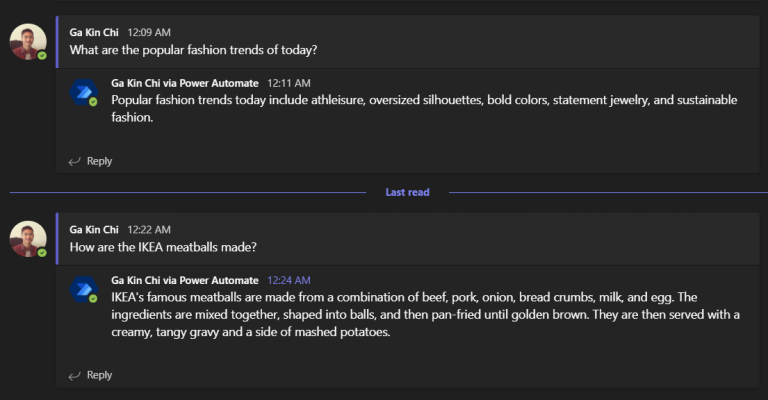Reply to the IKEA meatballs thread
Viewport: 768px width, 400px height.
coord(99,375)
